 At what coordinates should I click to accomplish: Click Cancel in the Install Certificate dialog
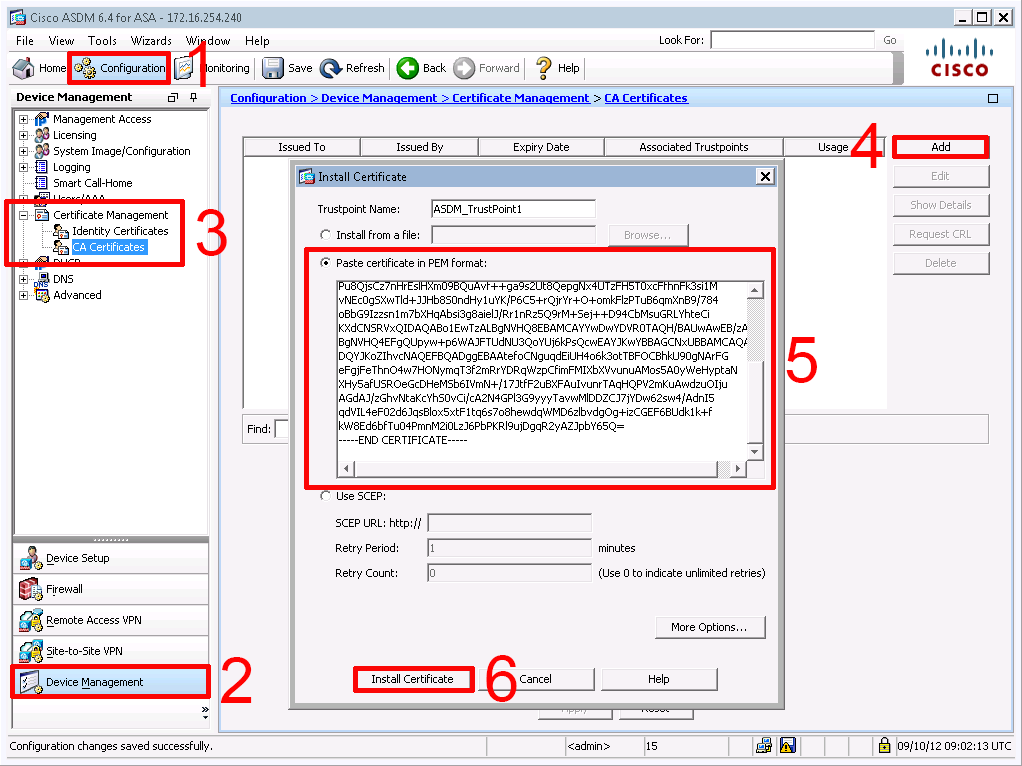[x=536, y=679]
